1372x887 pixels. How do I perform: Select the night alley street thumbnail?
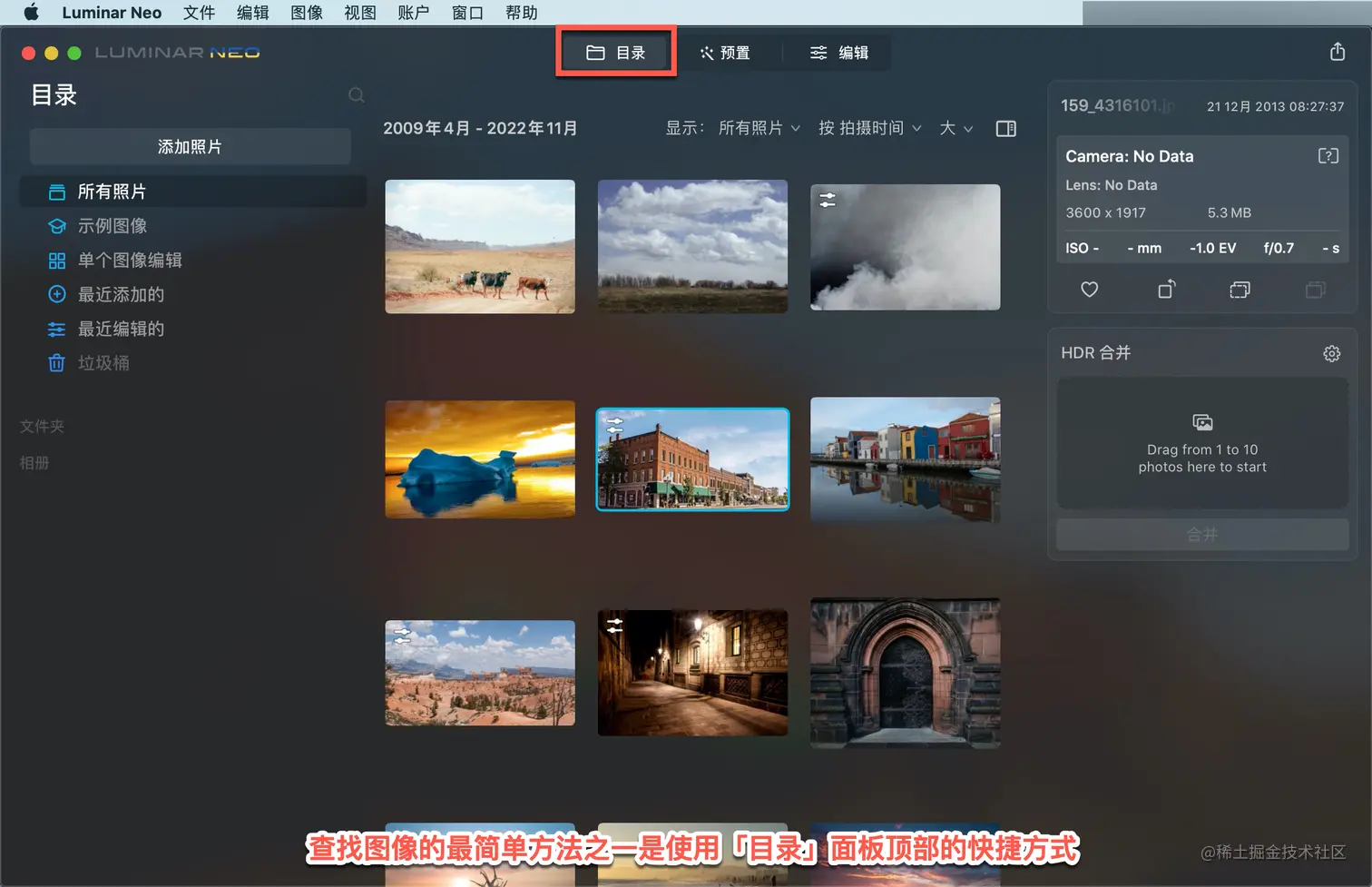pos(692,673)
